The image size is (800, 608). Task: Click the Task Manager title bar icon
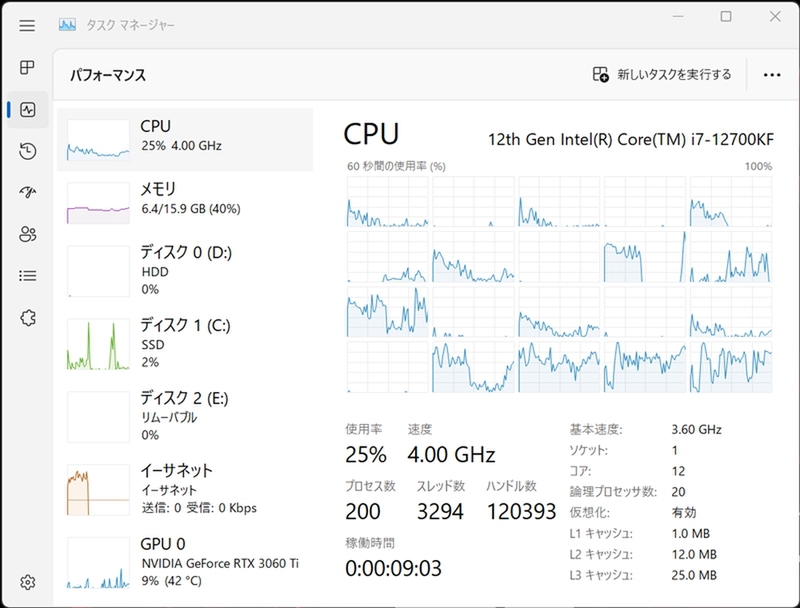pos(67,24)
